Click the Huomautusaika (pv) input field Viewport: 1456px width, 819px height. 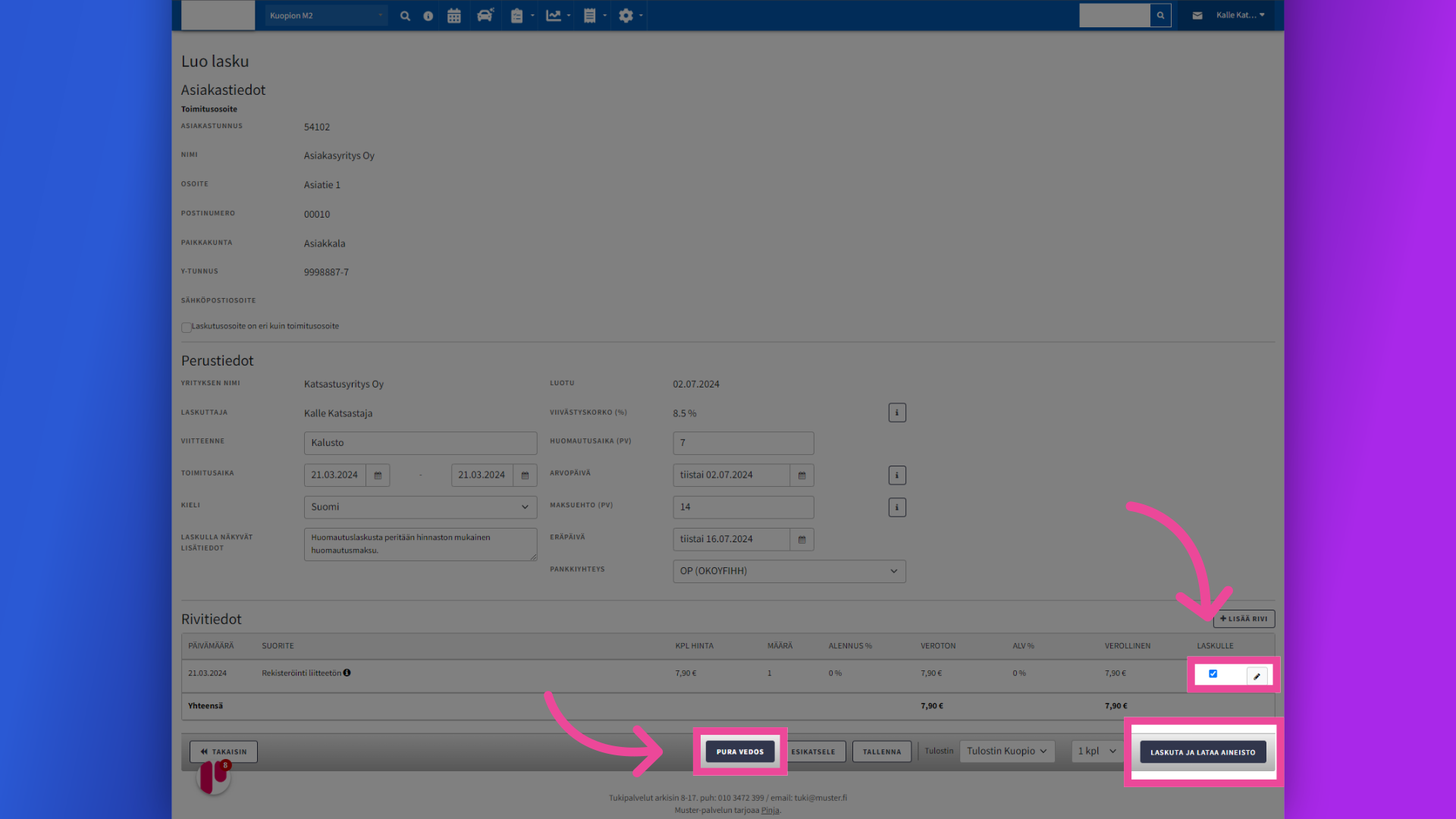point(743,443)
